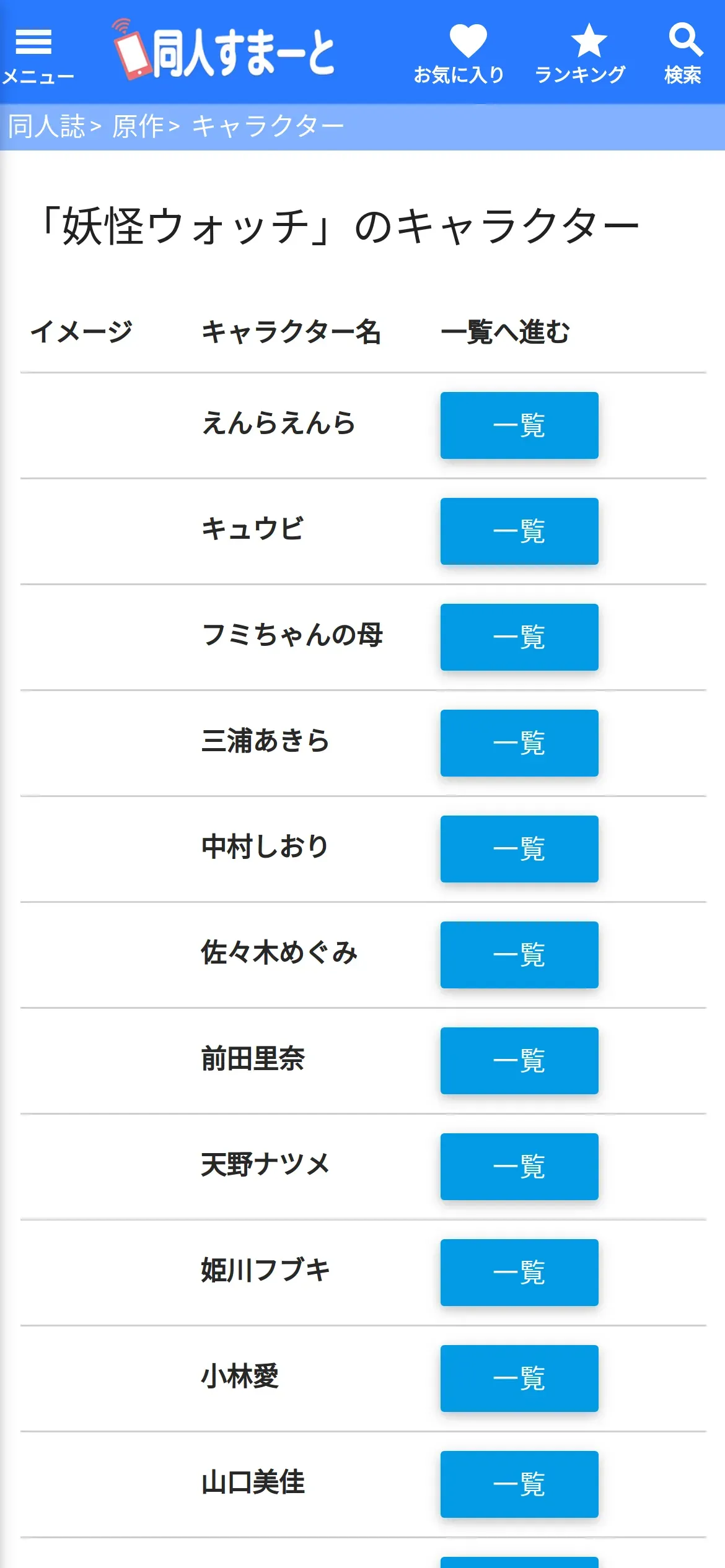725x1568 pixels.
Task: Open 一覧 for 三浦あきら
Action: click(519, 743)
